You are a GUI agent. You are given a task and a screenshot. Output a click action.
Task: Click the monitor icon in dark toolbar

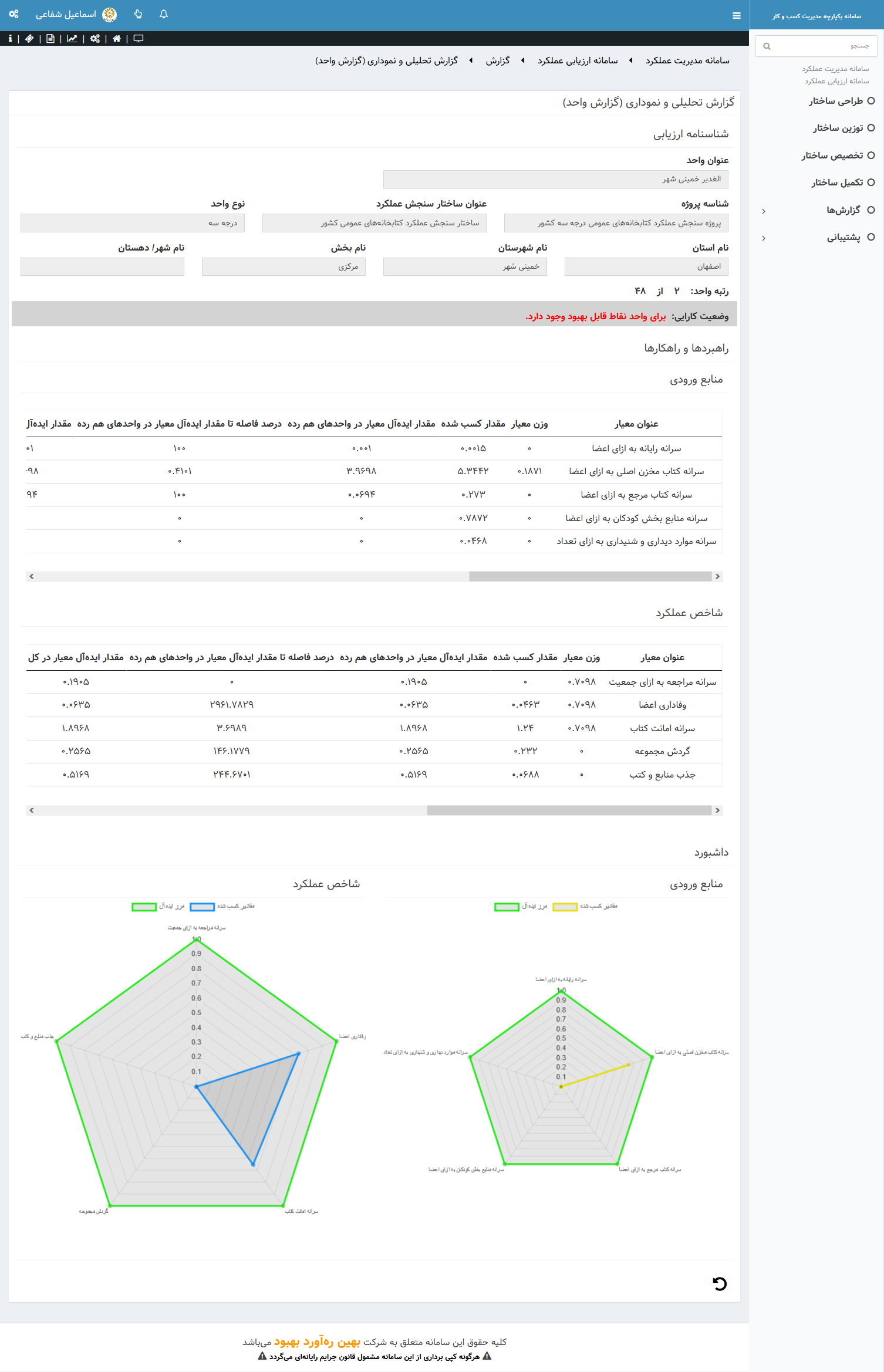139,39
